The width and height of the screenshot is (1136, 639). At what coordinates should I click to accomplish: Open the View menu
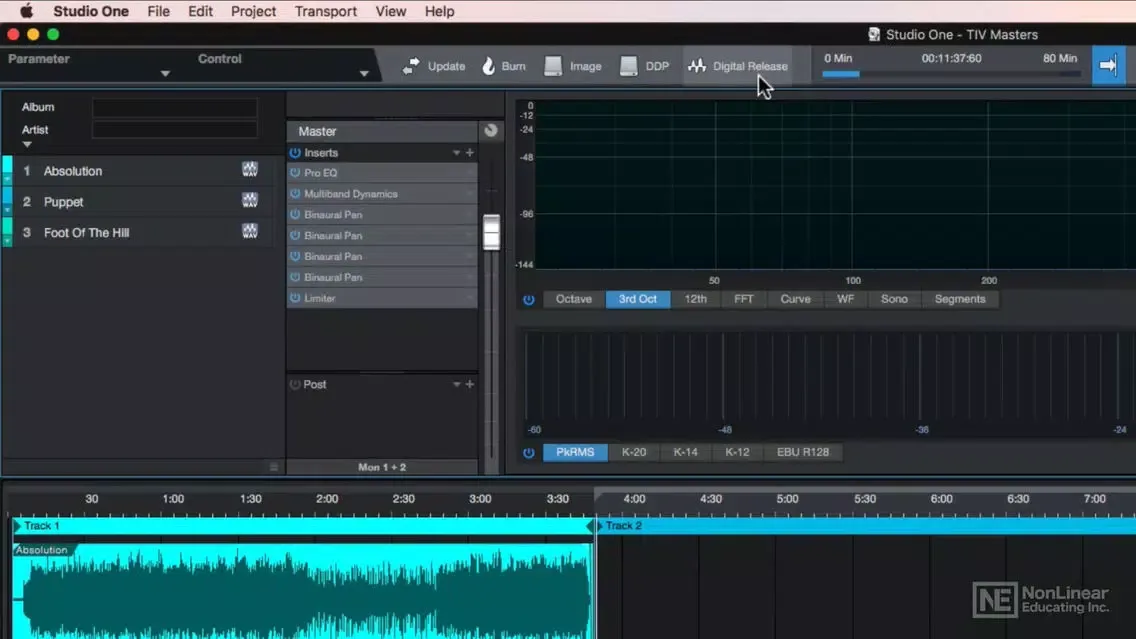tap(390, 11)
